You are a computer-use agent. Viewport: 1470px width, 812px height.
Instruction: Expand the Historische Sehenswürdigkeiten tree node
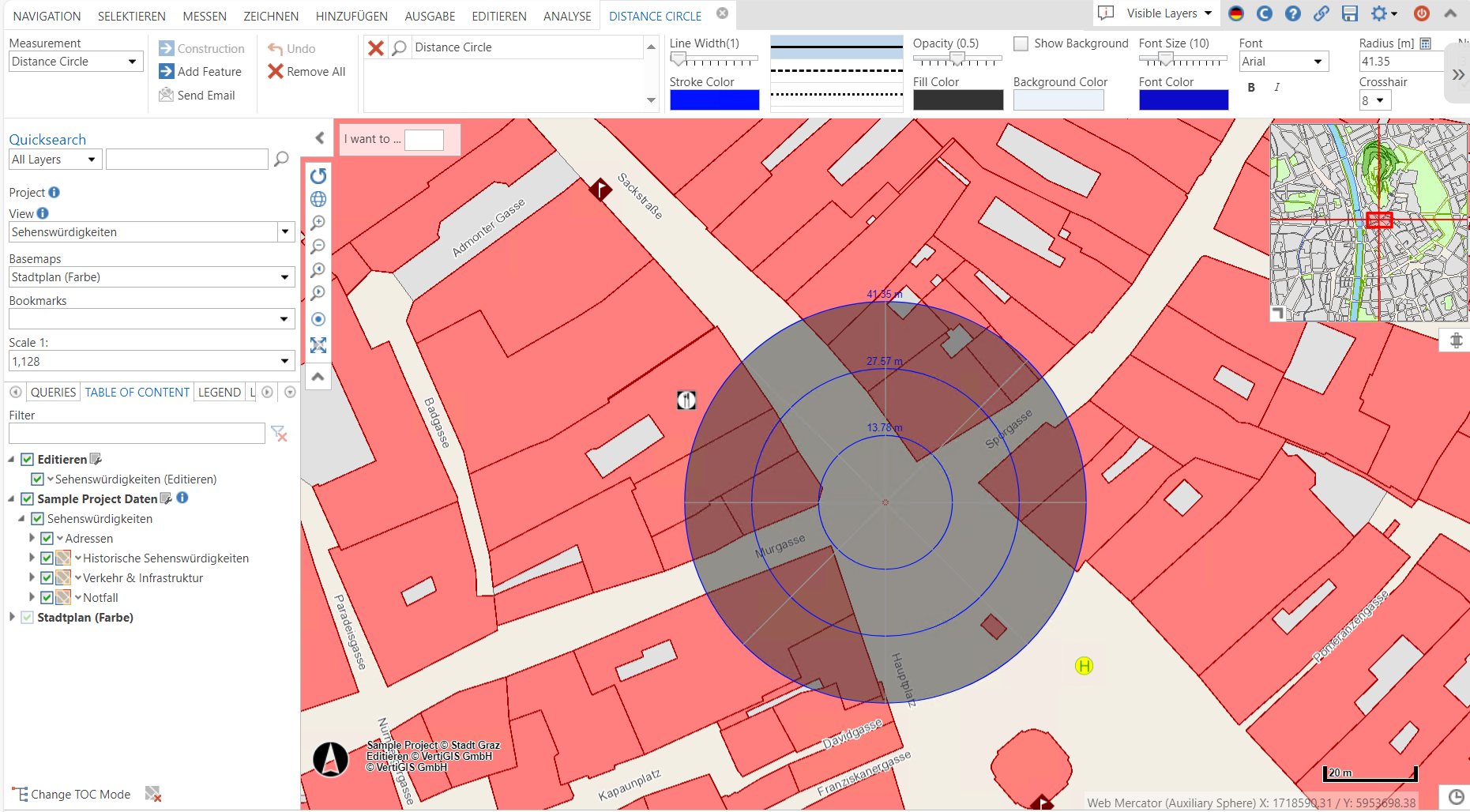[31, 558]
